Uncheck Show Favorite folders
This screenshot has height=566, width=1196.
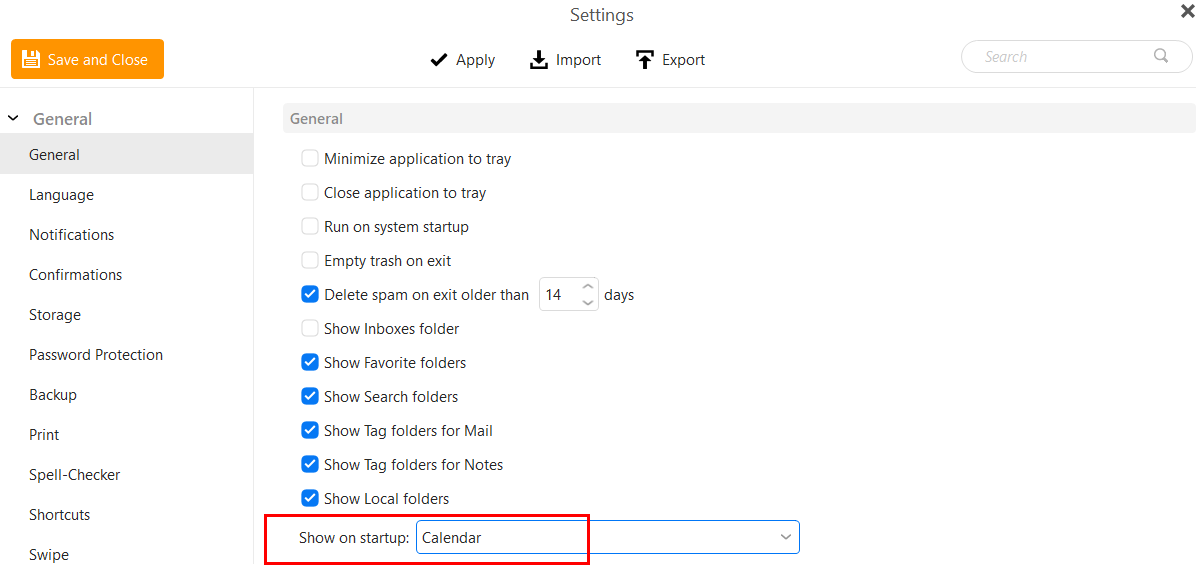tap(310, 362)
